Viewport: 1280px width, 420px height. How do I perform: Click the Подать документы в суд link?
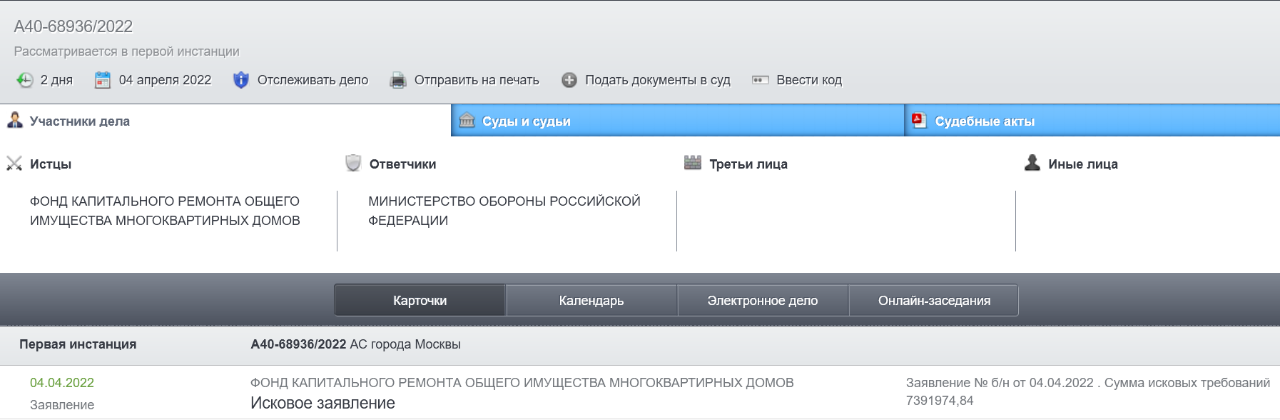pyautogui.click(x=657, y=80)
